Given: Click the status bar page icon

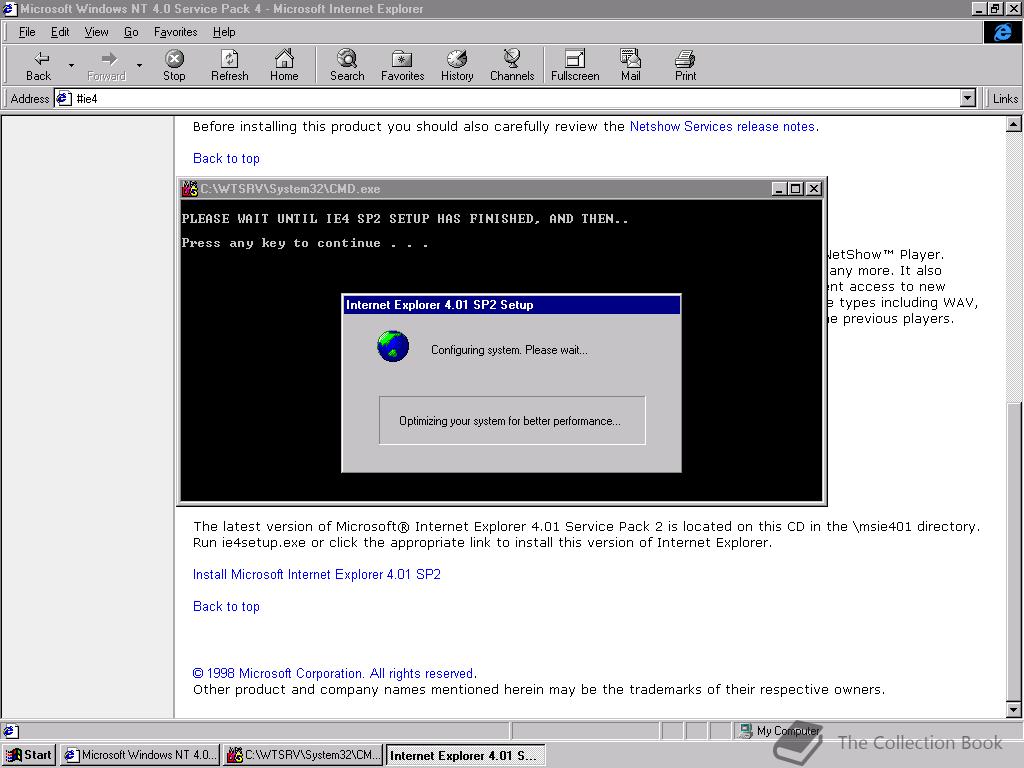Looking at the screenshot, I should click(x=11, y=731).
